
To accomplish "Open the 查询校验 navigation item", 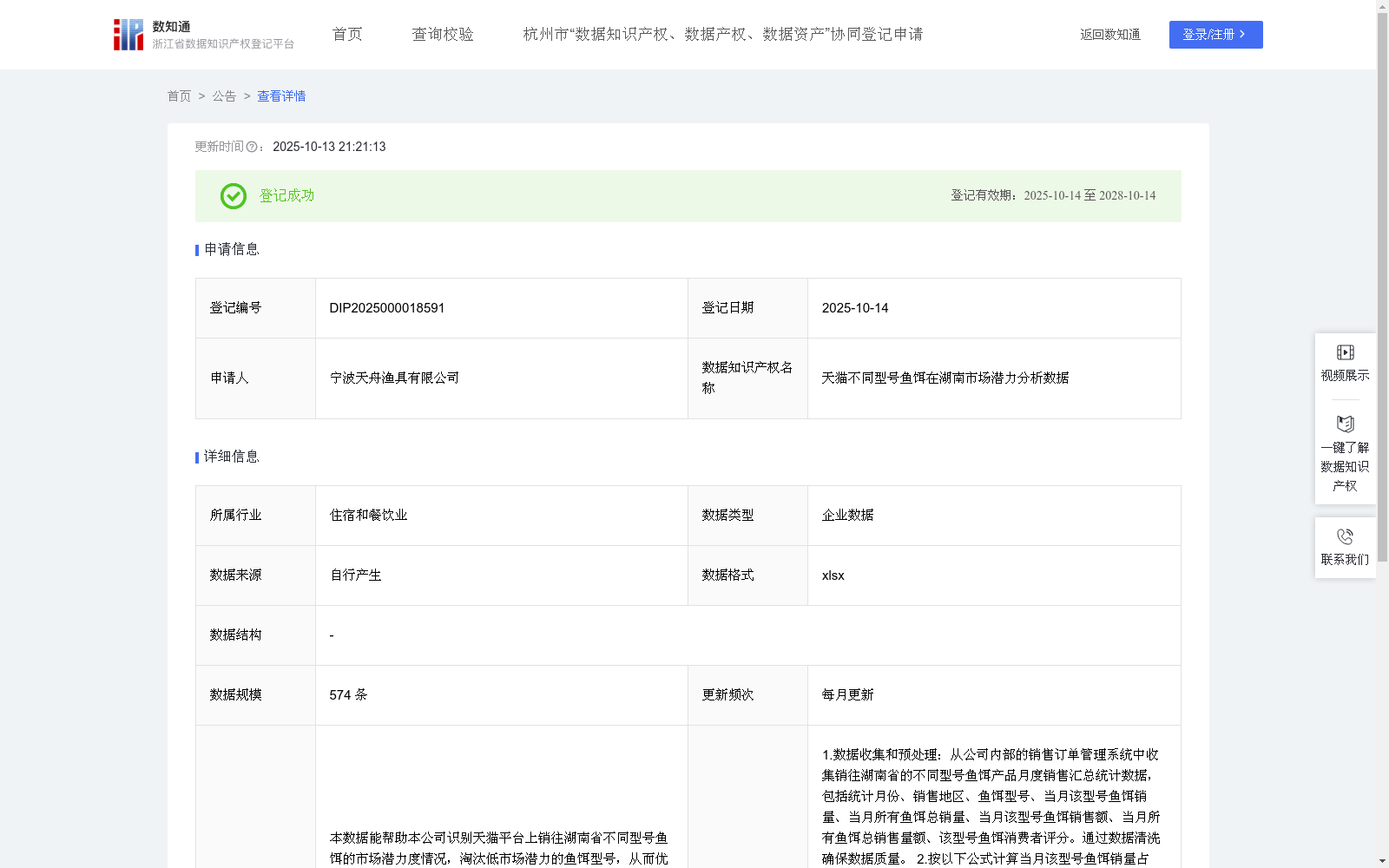I will click(443, 34).
